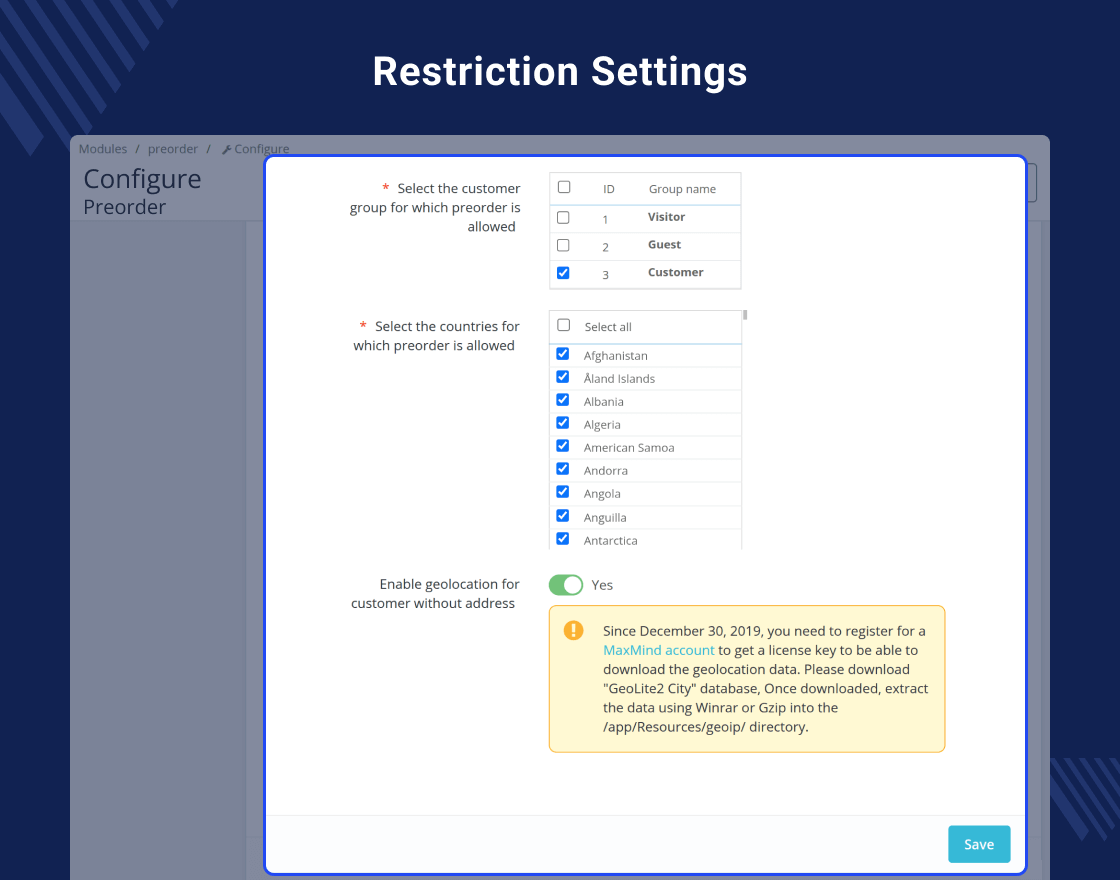
Task: Uncheck the Antarctica checkbox
Action: tap(563, 539)
